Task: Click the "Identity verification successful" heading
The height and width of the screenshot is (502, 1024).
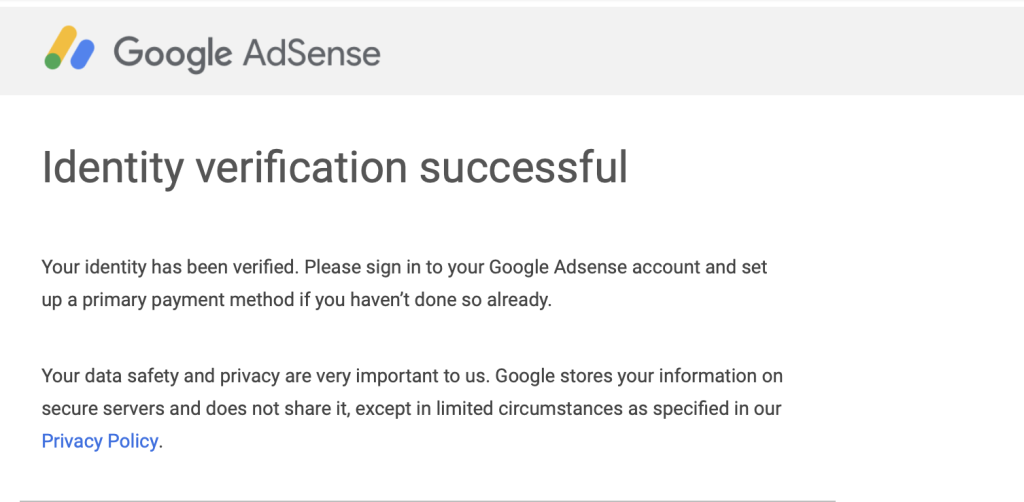Action: [x=334, y=167]
